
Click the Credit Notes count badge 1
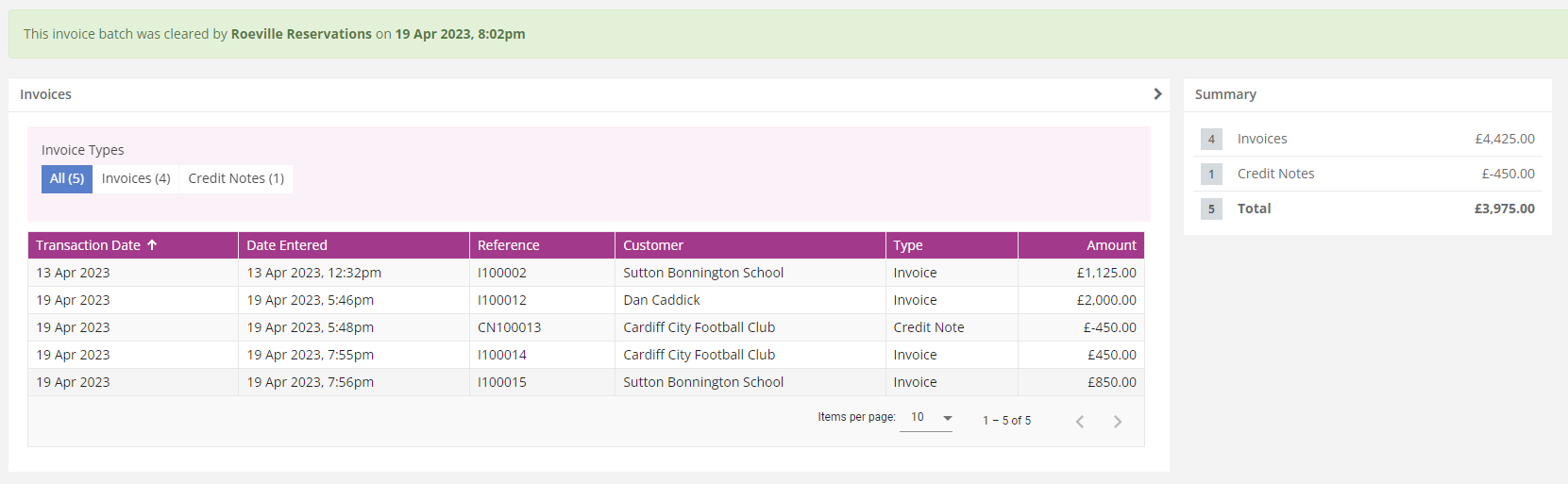1211,174
